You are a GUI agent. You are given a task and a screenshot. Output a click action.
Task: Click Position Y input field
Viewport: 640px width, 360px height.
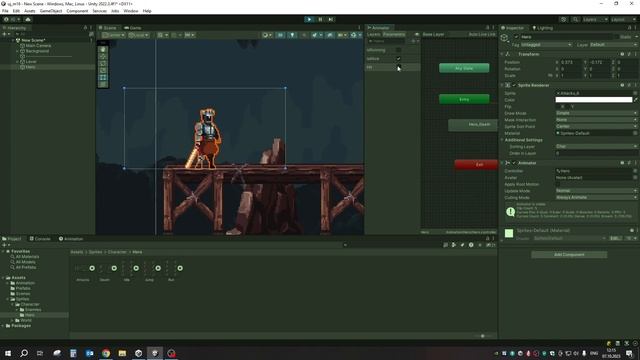coord(599,62)
